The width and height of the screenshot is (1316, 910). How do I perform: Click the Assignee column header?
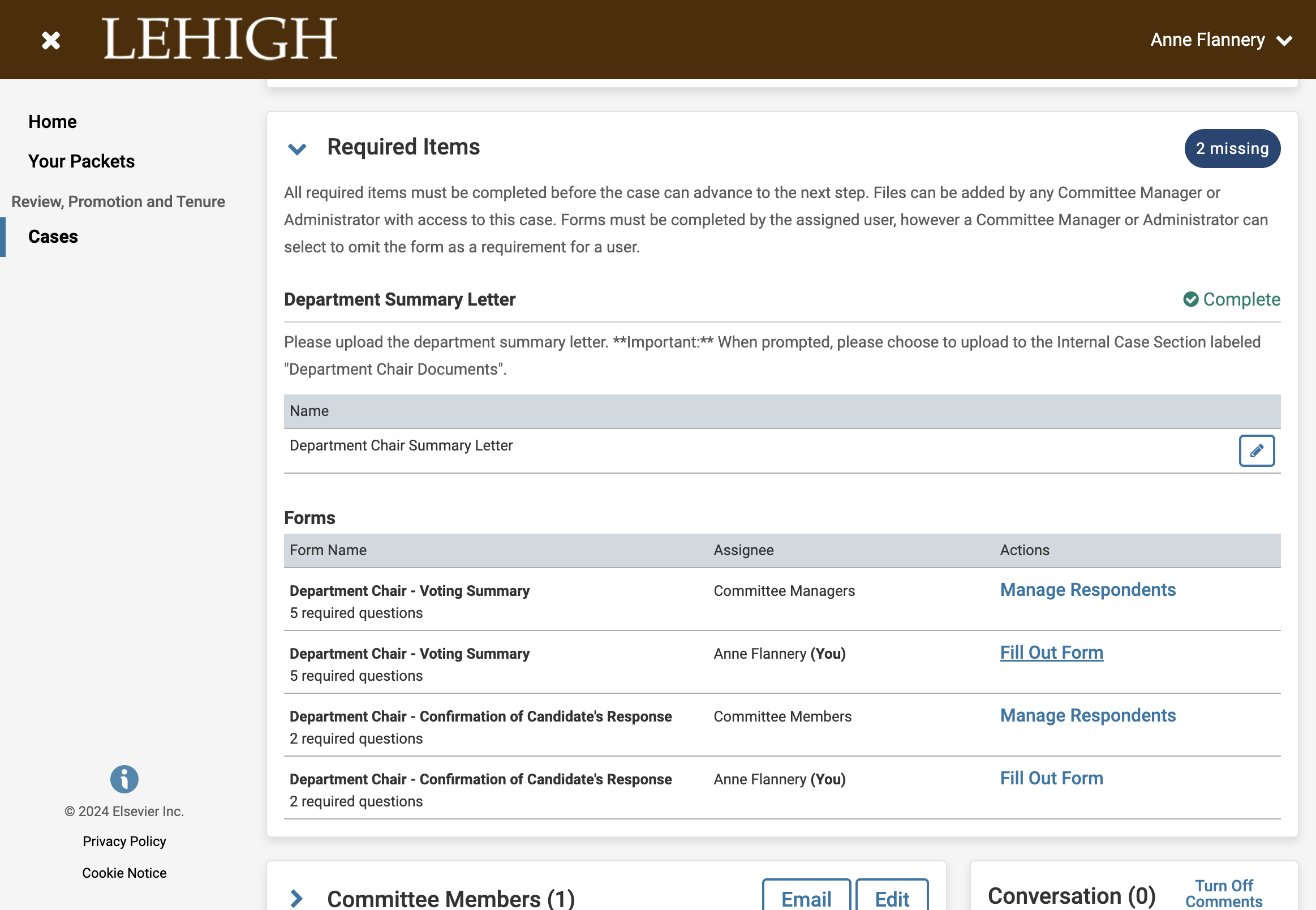tap(743, 550)
